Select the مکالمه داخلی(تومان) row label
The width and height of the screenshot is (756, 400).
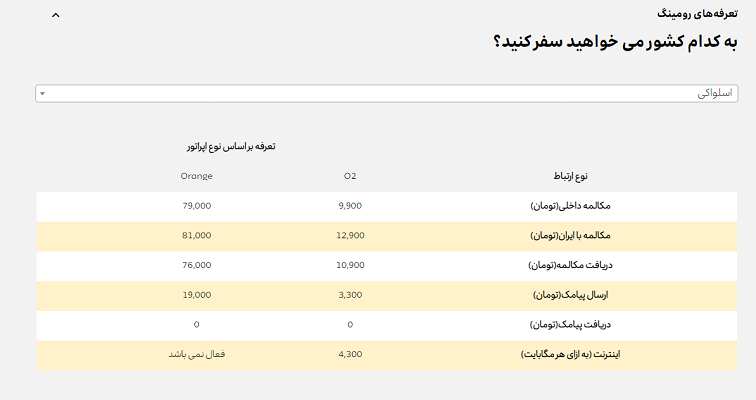[x=570, y=206]
